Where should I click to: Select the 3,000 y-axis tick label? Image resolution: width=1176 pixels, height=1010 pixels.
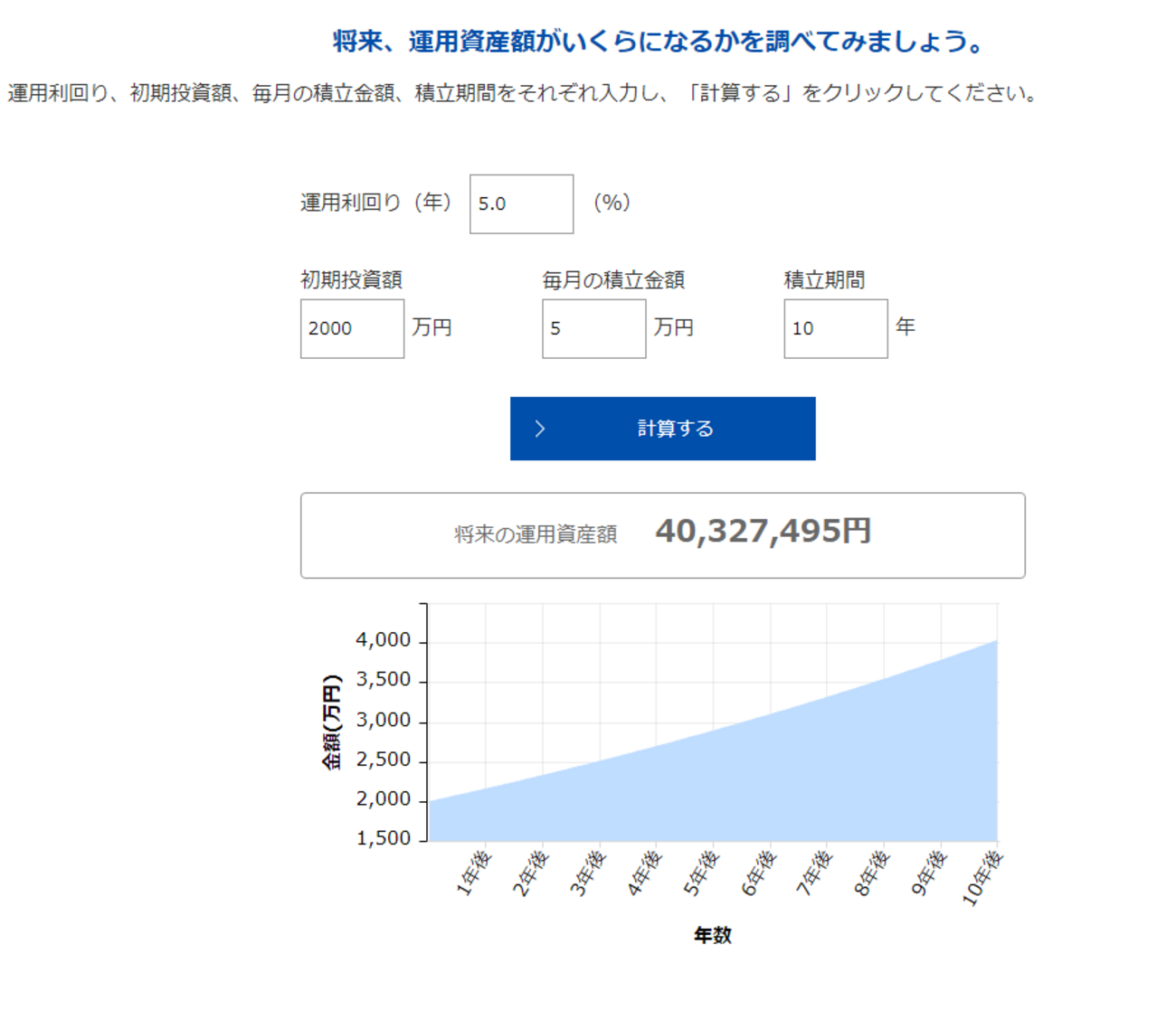coord(384,721)
